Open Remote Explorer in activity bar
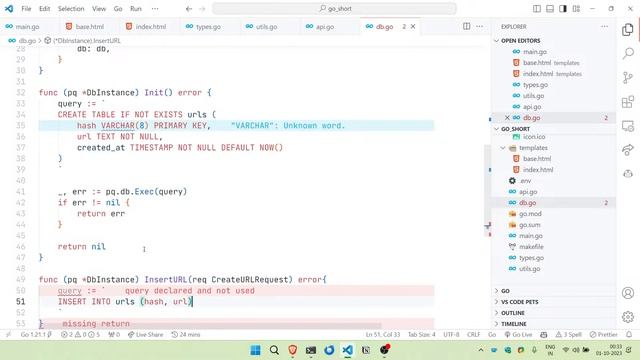Viewport: 640px width, 360px height. (x=628, y=126)
